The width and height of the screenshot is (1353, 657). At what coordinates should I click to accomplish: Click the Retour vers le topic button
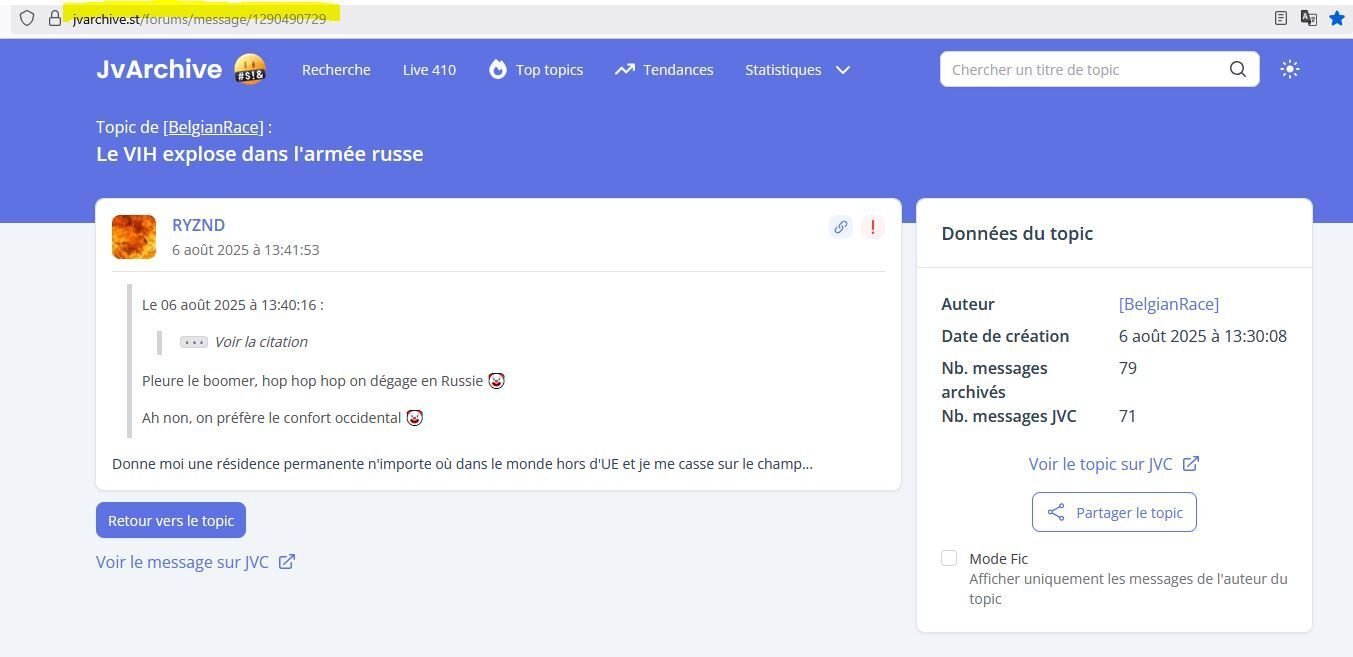coord(171,520)
